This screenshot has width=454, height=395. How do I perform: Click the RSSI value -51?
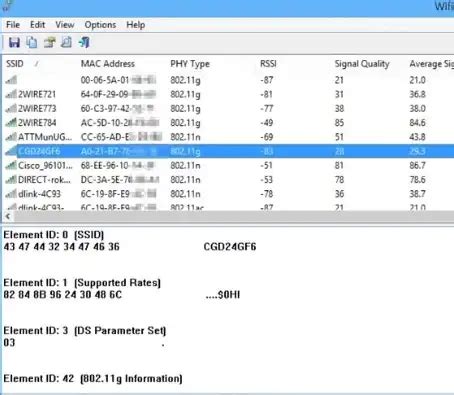coord(267,166)
